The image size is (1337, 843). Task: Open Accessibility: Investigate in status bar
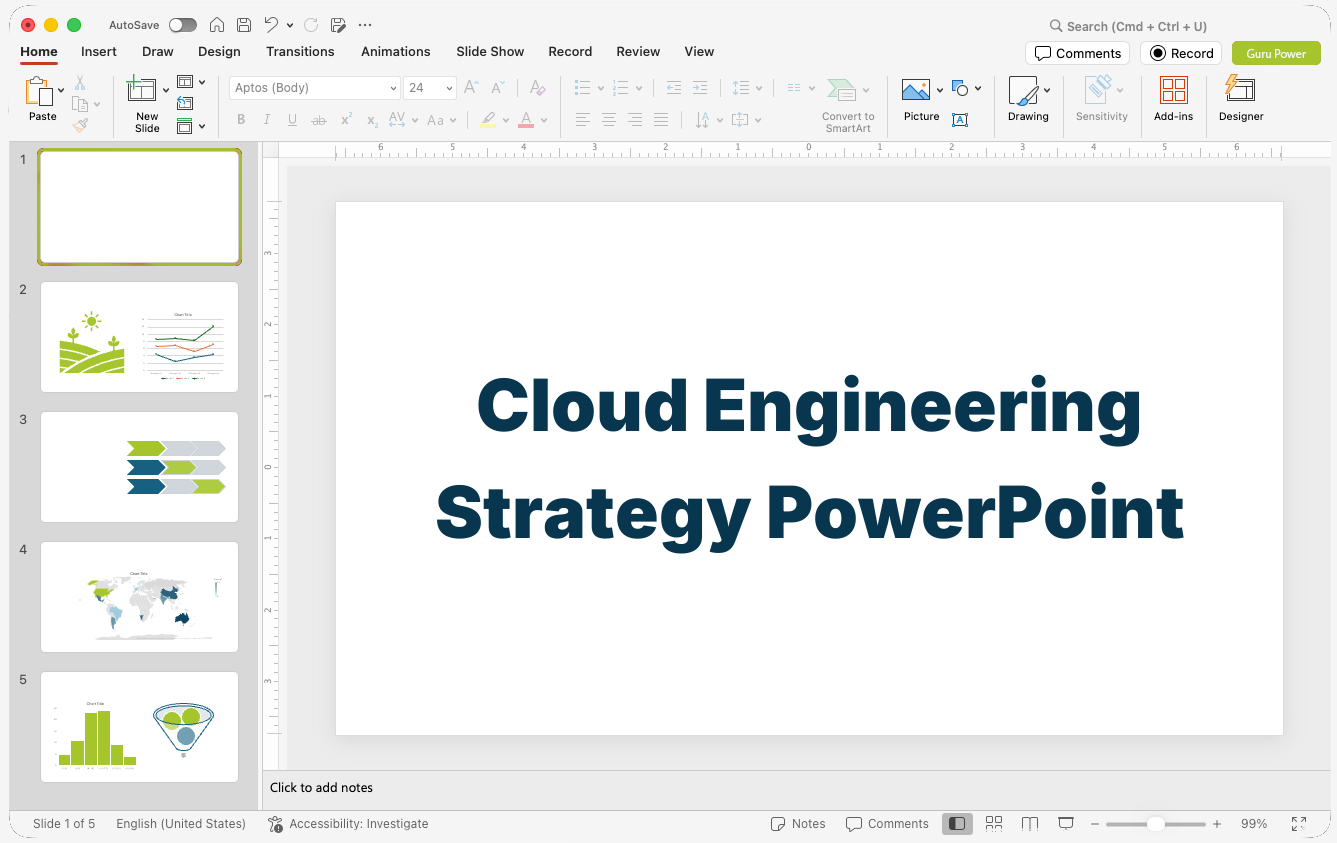tap(348, 824)
